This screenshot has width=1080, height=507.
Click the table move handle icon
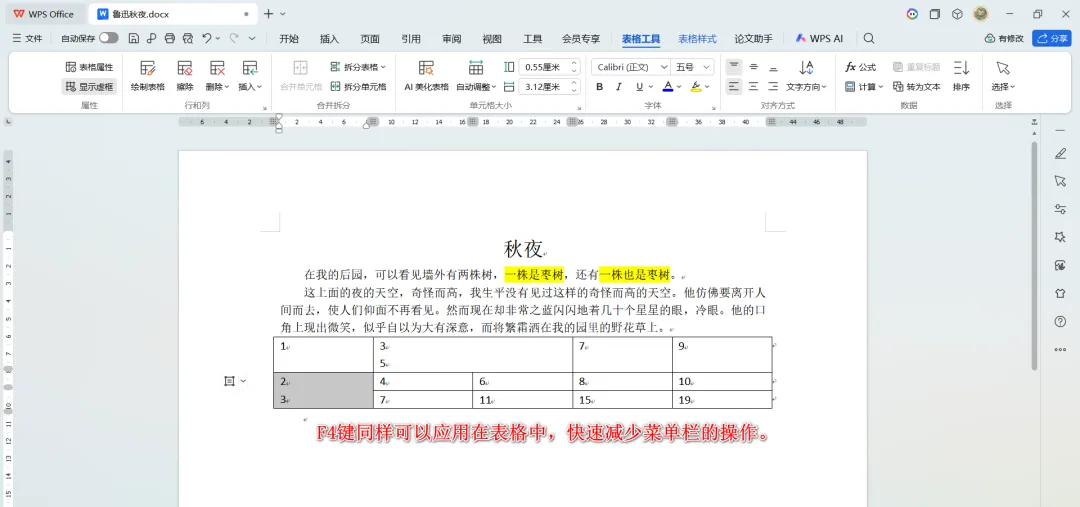click(229, 381)
